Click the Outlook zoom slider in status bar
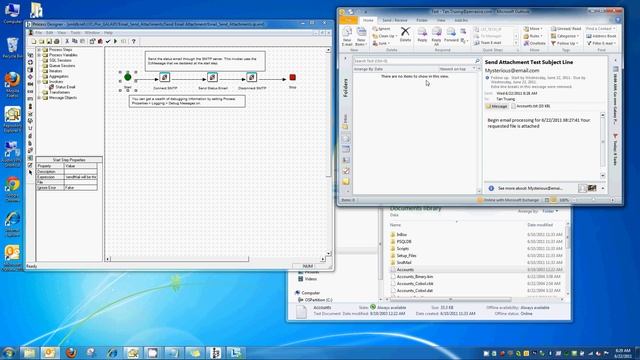 coord(593,200)
